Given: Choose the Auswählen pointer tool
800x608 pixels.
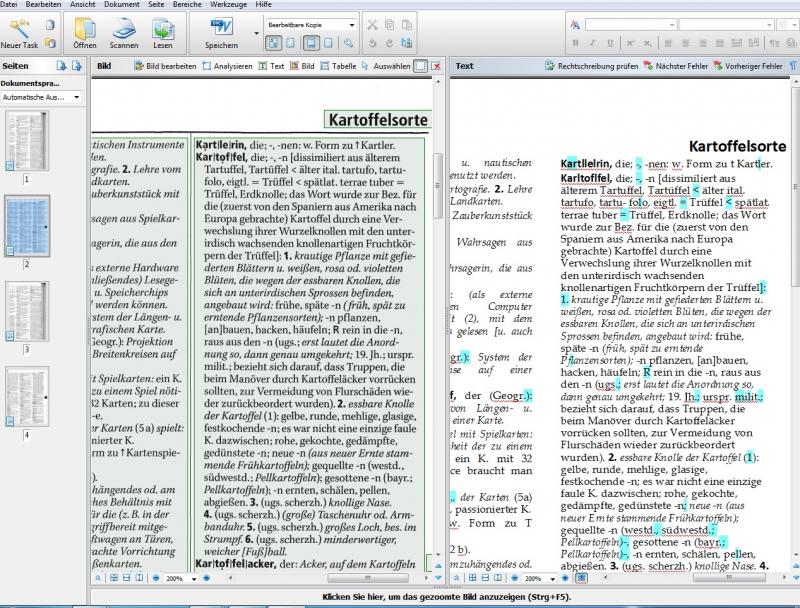Looking at the screenshot, I should (x=386, y=66).
